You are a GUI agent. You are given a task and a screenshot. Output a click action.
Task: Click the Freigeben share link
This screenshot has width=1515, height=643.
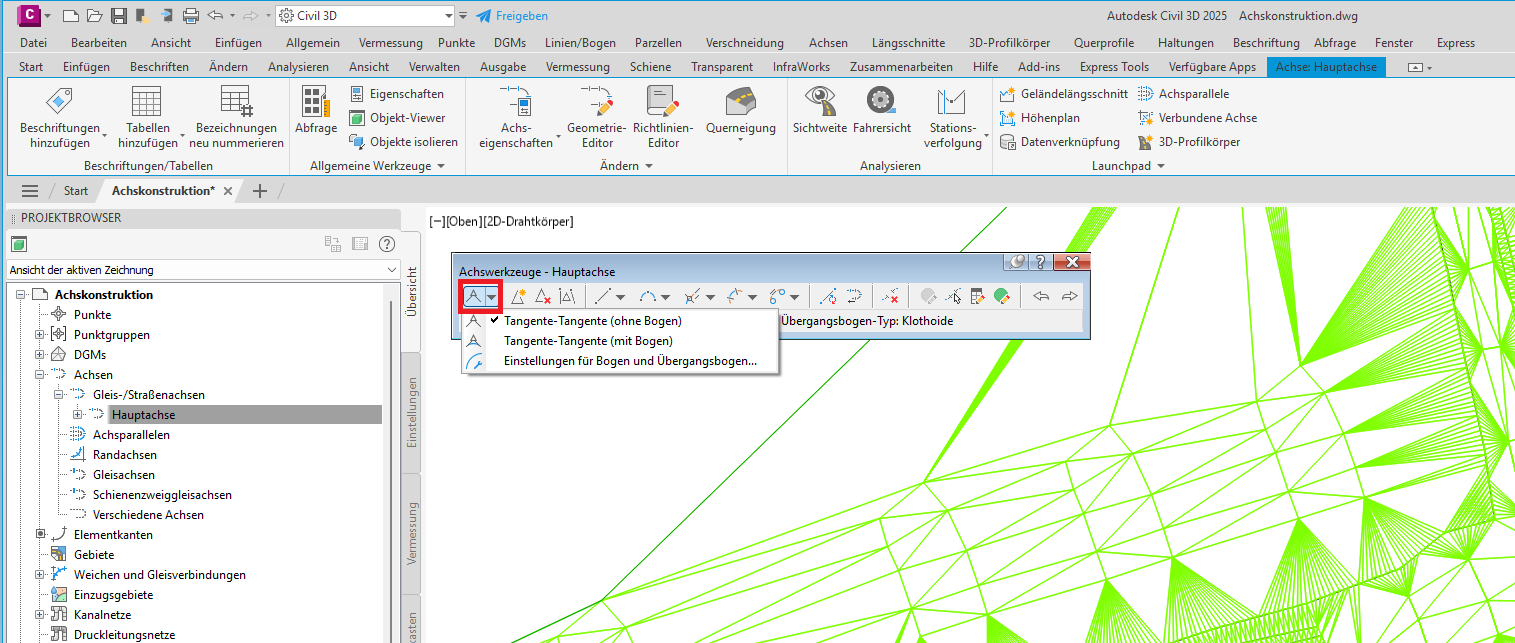512,16
